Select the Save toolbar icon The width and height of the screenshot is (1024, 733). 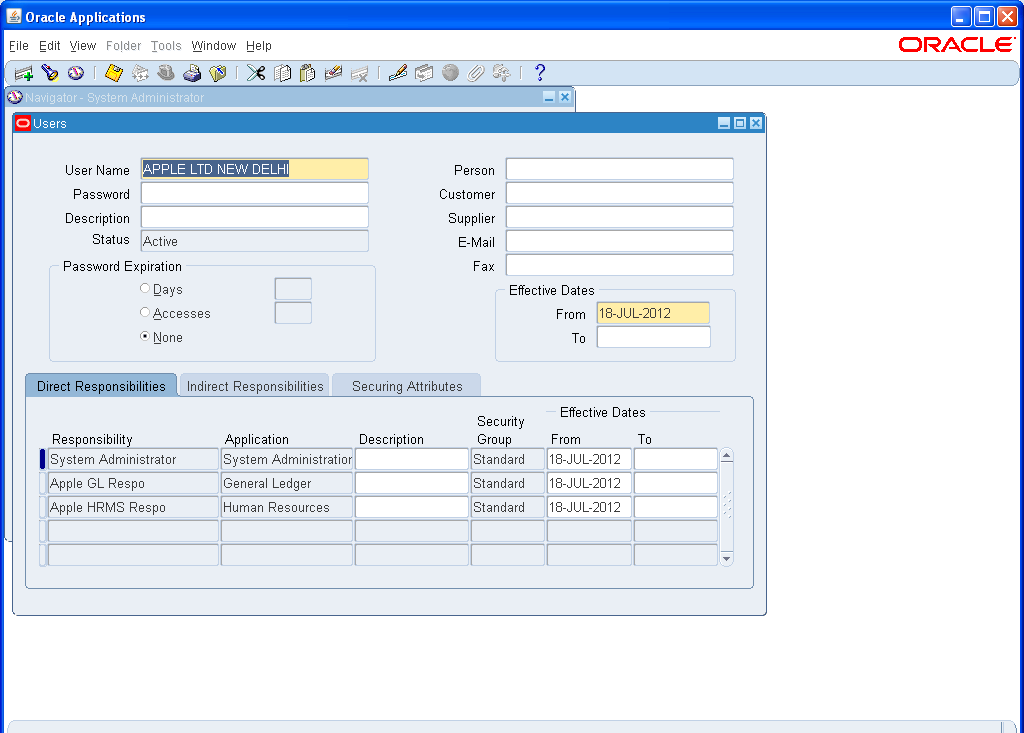coord(114,72)
